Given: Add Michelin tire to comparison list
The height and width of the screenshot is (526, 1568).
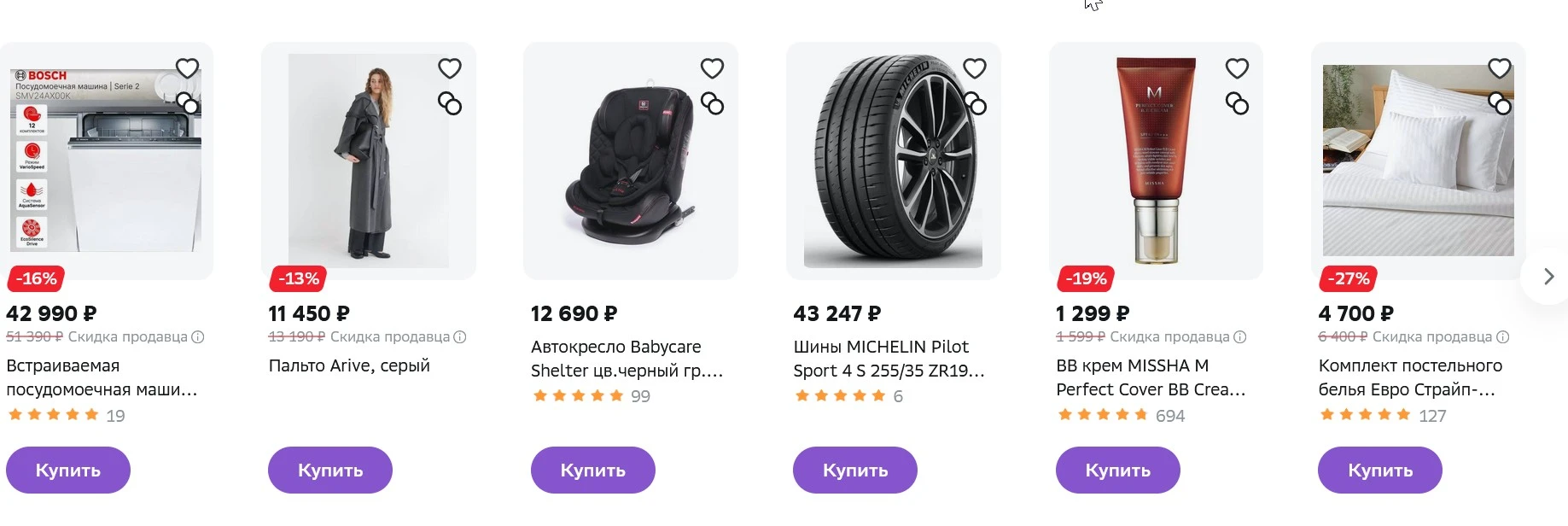Looking at the screenshot, I should tap(975, 104).
